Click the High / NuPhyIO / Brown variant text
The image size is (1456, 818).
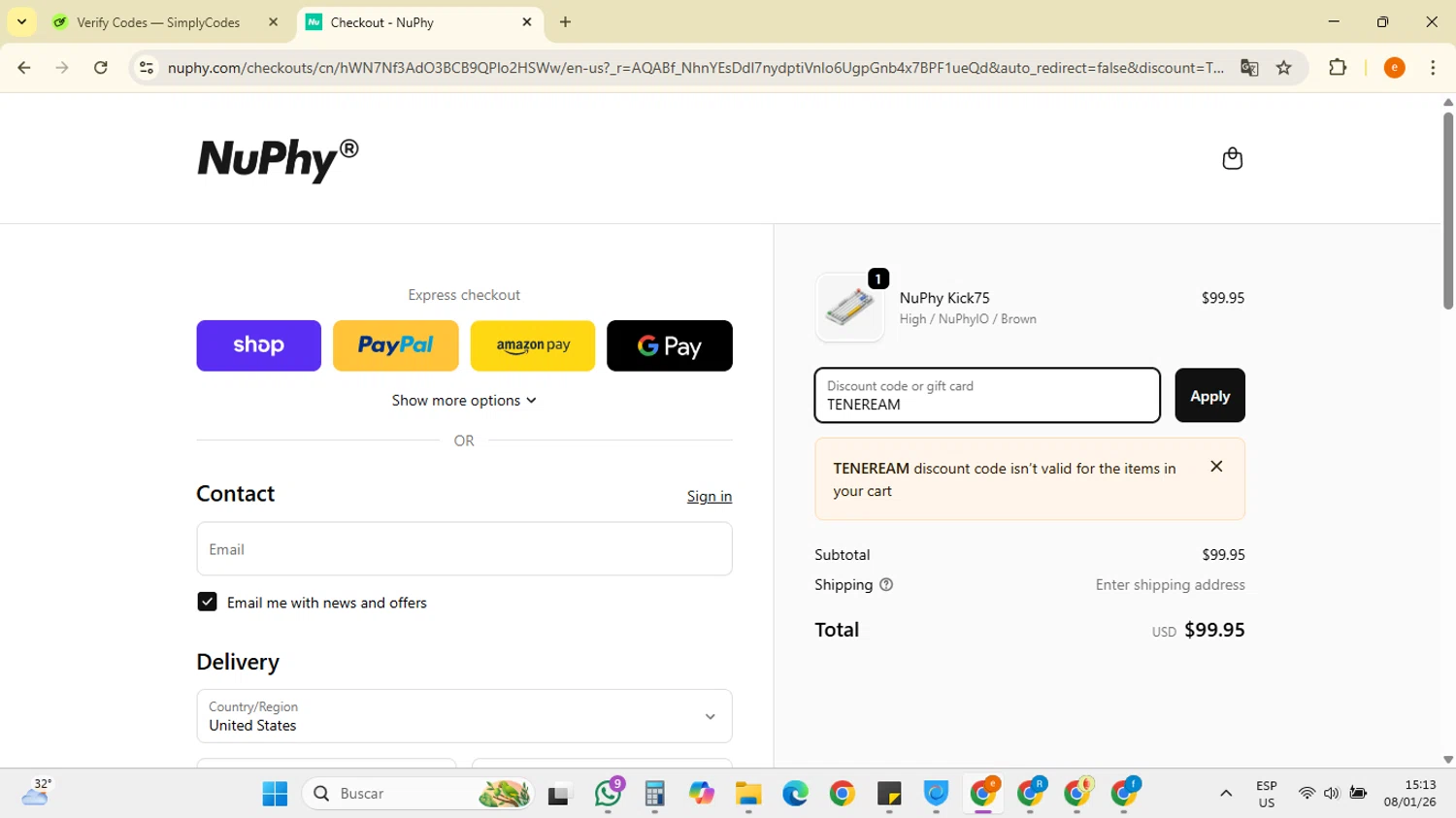coord(968,319)
